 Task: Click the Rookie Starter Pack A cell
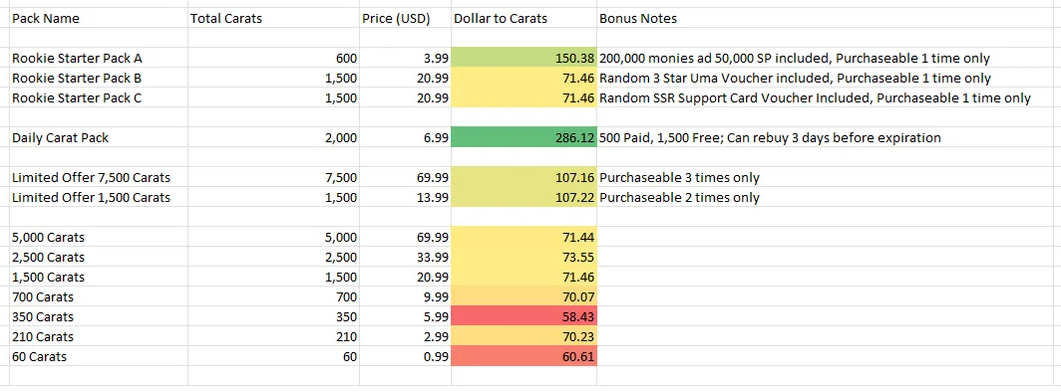point(99,58)
